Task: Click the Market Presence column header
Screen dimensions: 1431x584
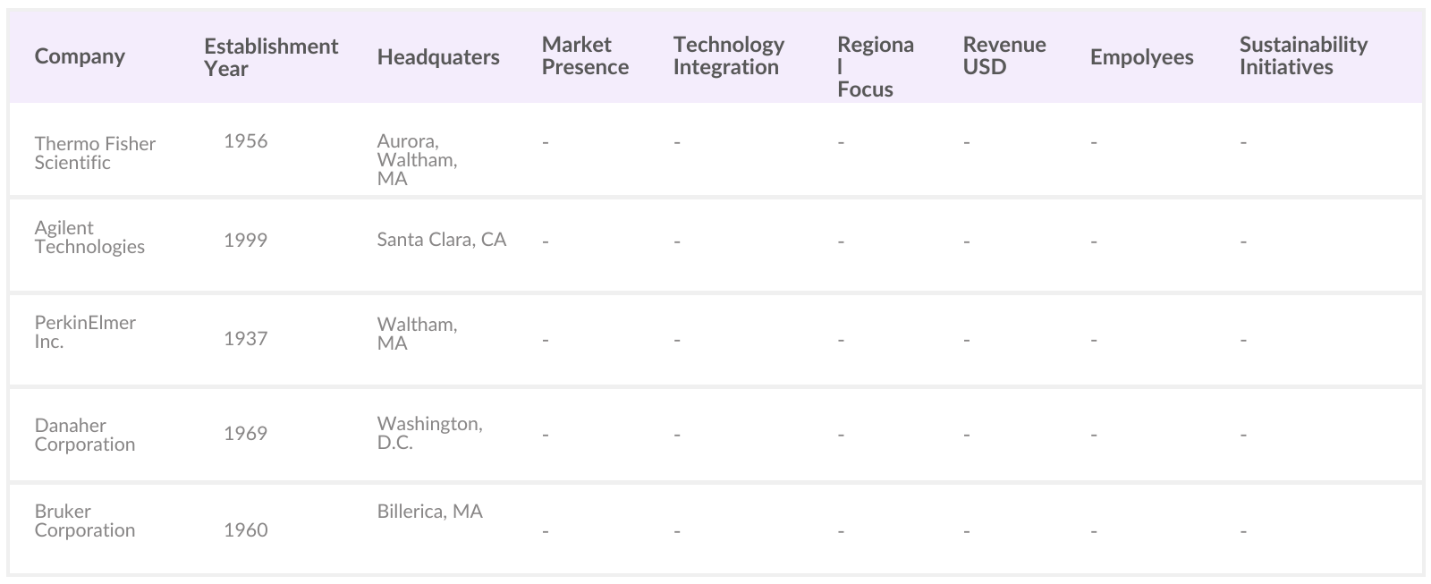Action: 585,57
